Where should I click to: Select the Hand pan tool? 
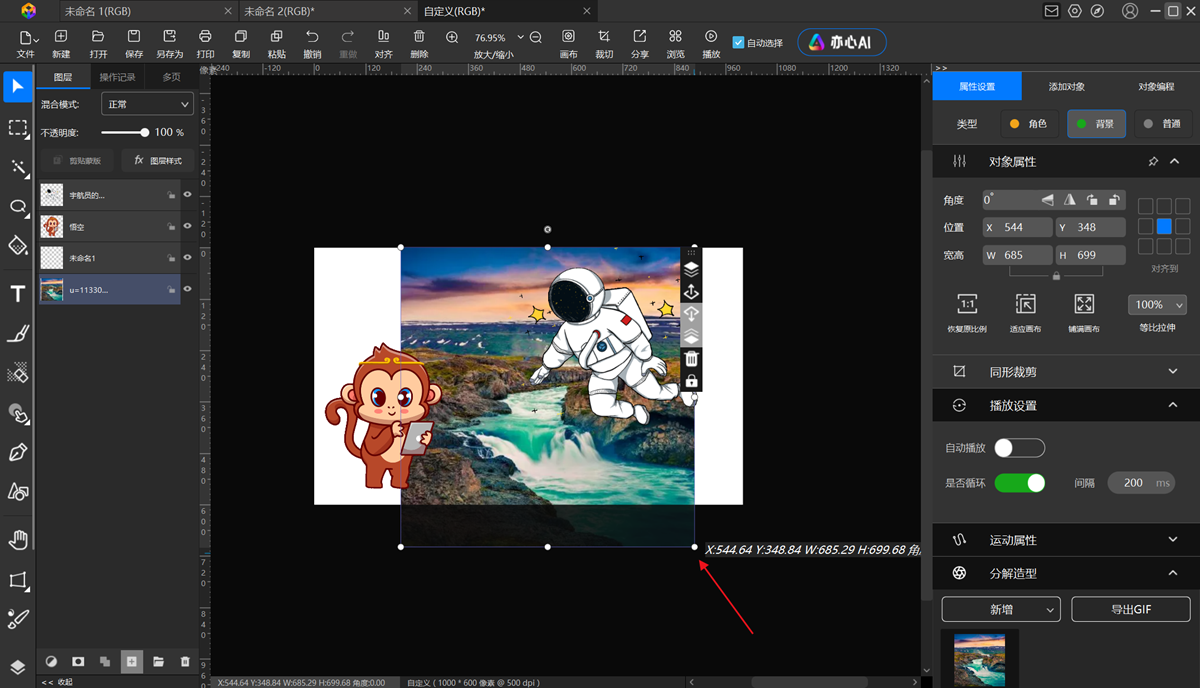(18, 540)
